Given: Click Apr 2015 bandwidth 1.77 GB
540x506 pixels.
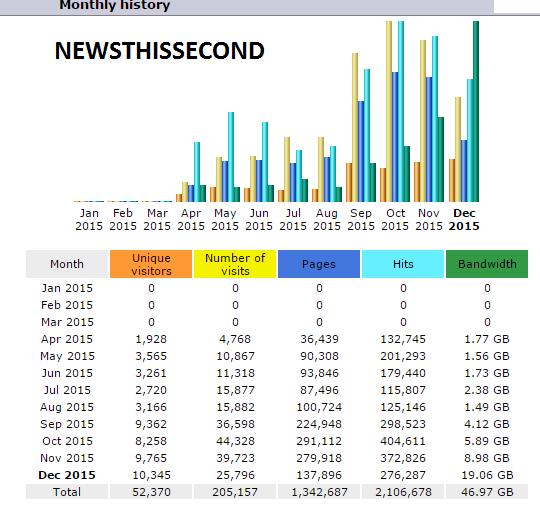Looking at the screenshot, I should [x=487, y=339].
